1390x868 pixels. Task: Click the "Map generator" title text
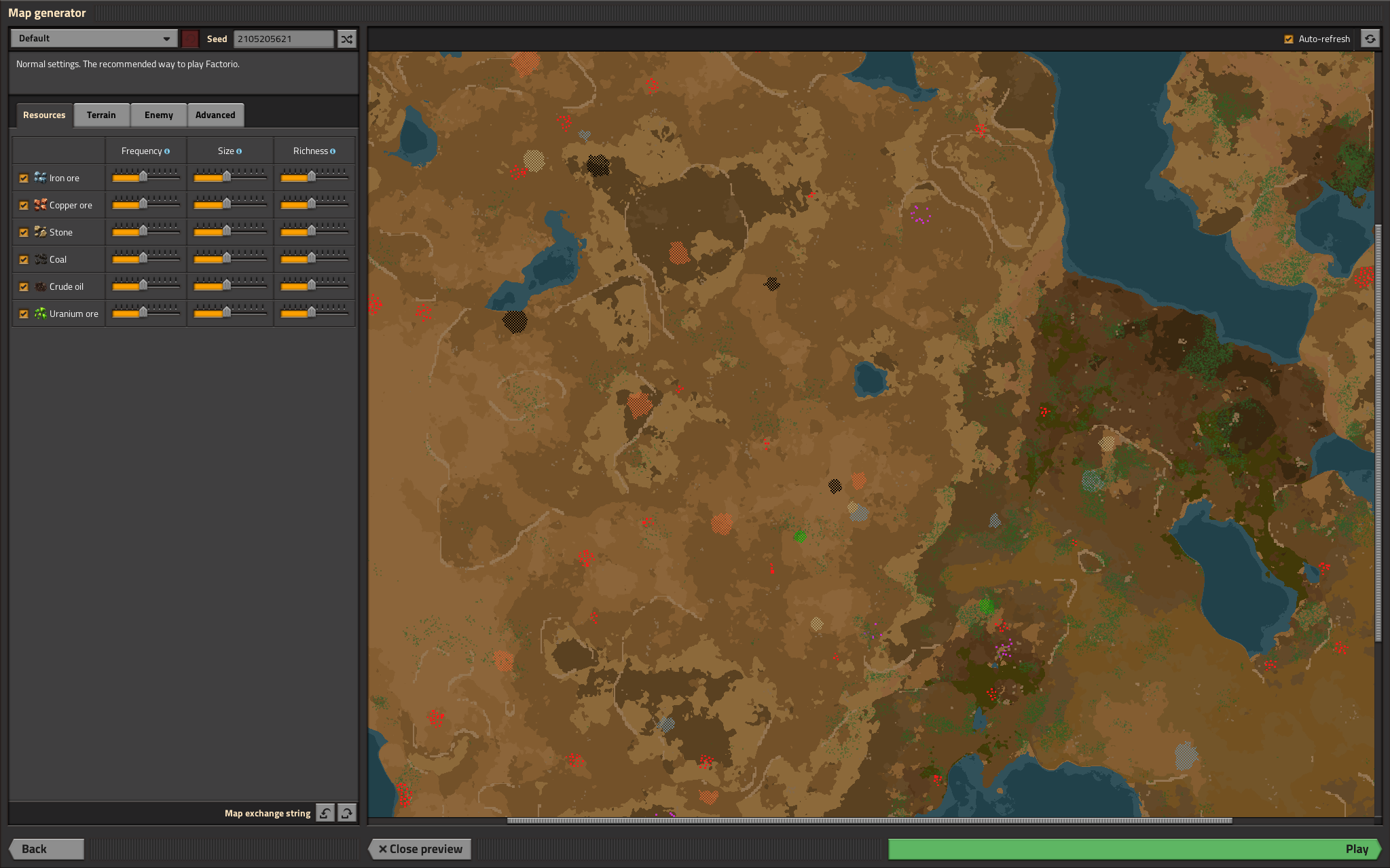tap(47, 13)
